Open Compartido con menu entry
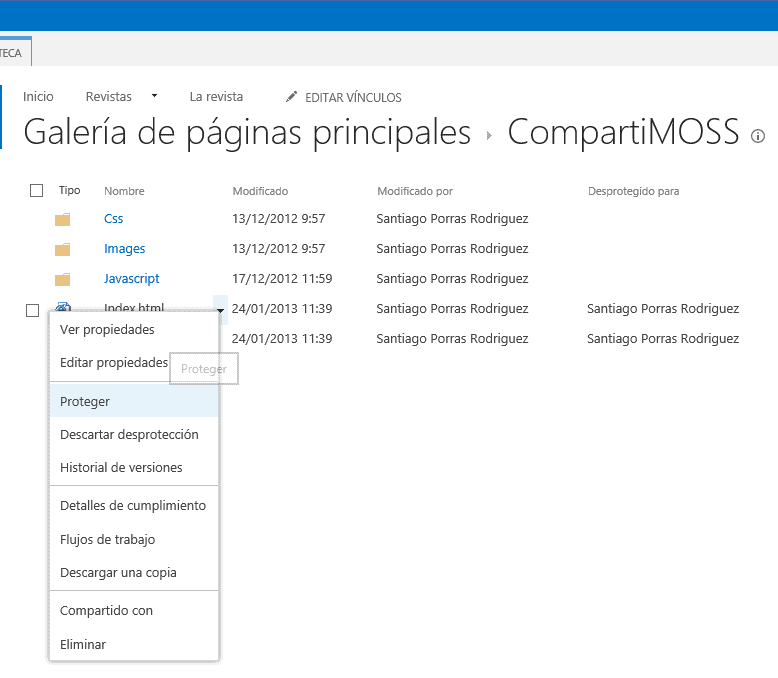 coord(134,611)
